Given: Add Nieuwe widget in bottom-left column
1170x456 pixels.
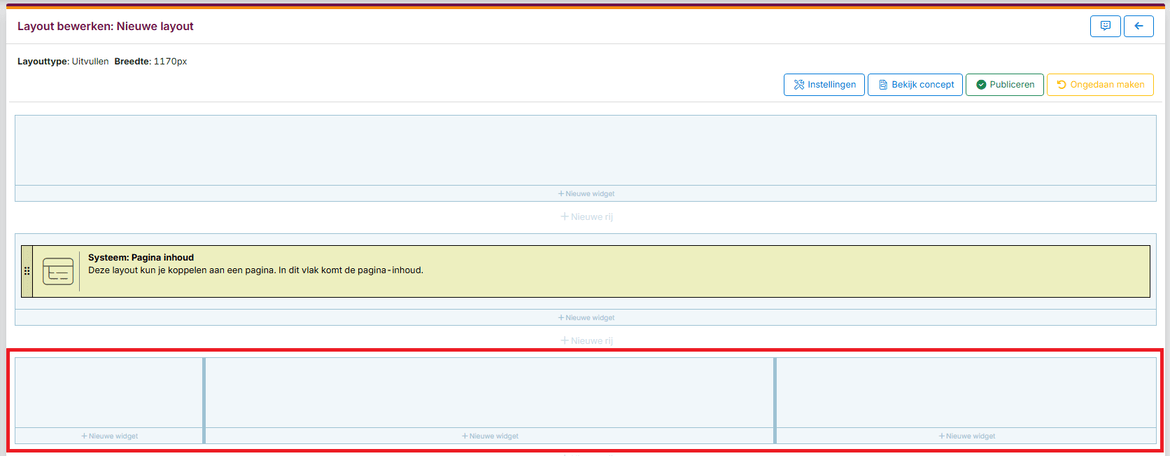Looking at the screenshot, I should click(109, 436).
